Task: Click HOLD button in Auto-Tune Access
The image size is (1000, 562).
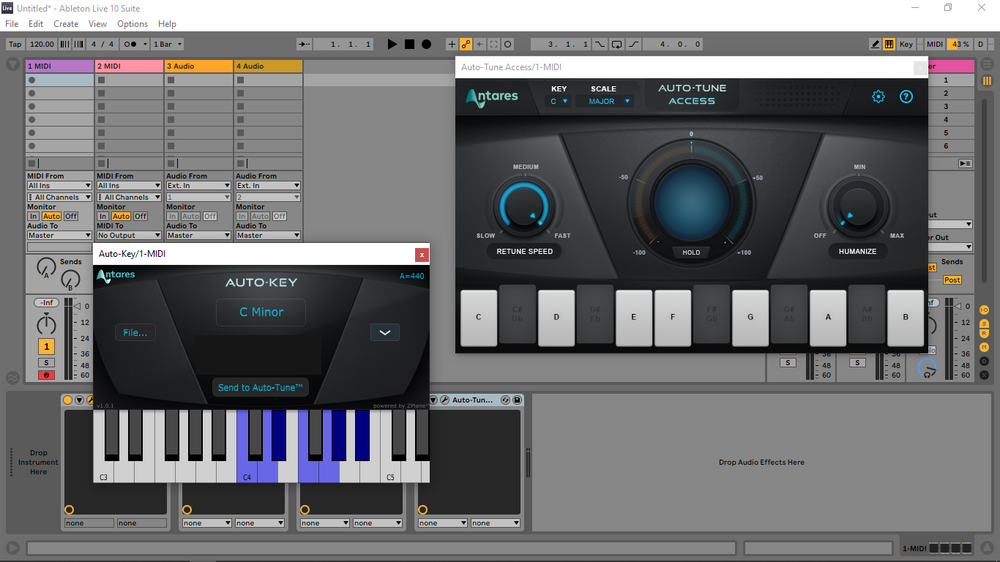Action: [691, 253]
